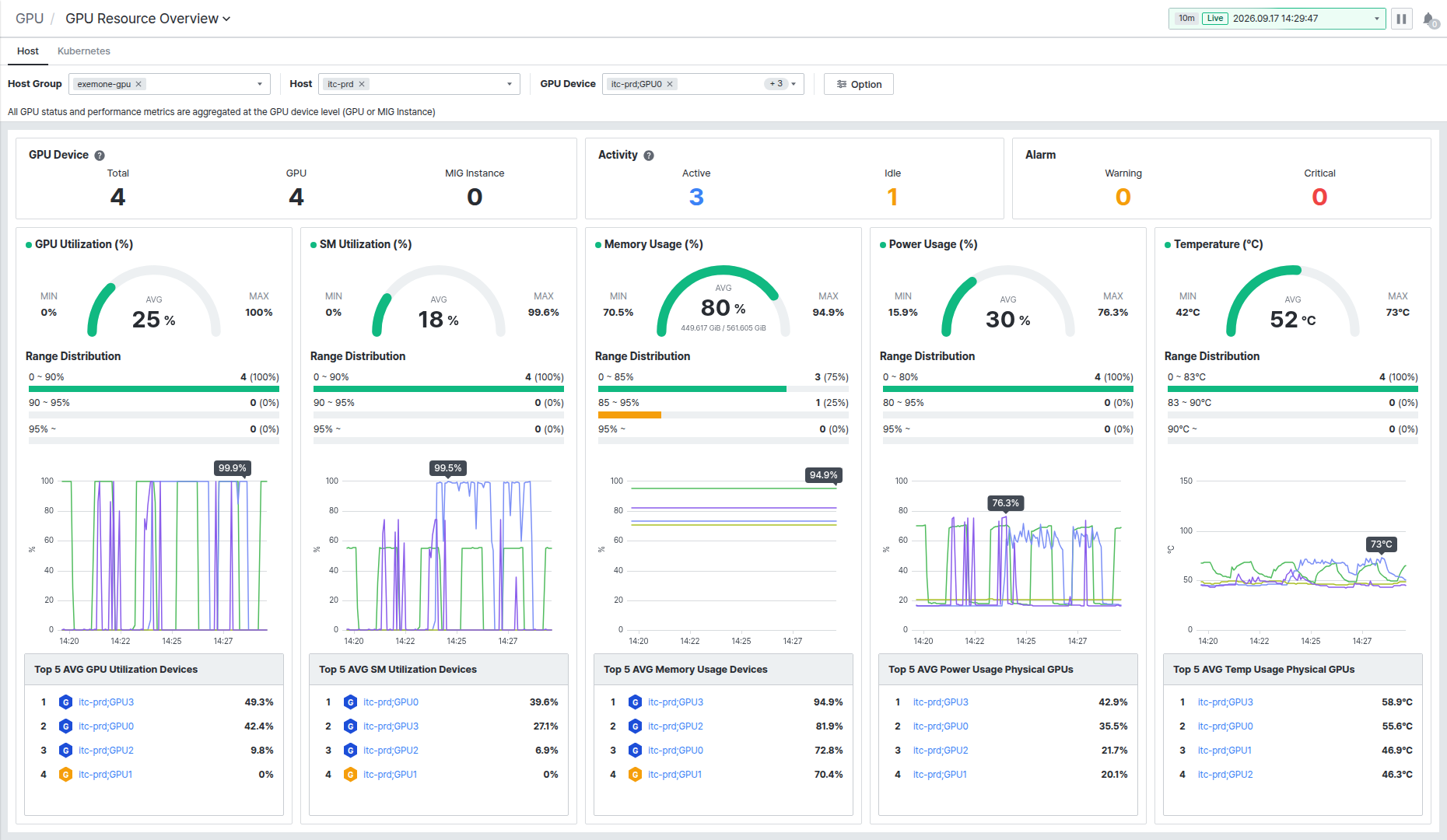
Task: Pause the live dashboard refresh
Action: tap(1401, 19)
